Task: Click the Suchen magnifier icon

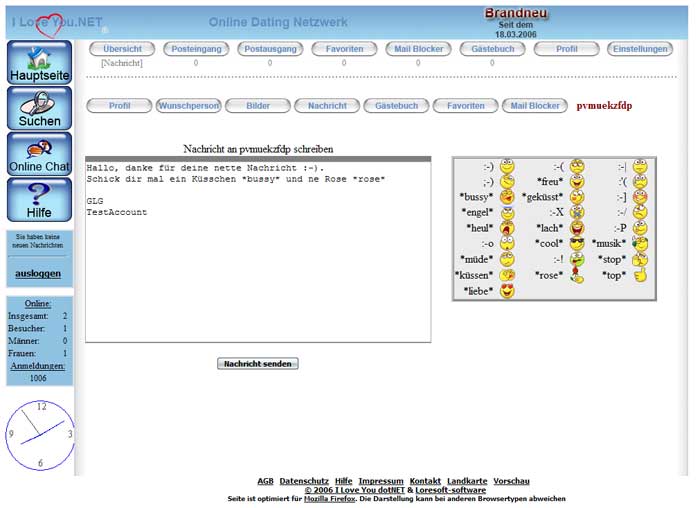Action: pyautogui.click(x=39, y=108)
